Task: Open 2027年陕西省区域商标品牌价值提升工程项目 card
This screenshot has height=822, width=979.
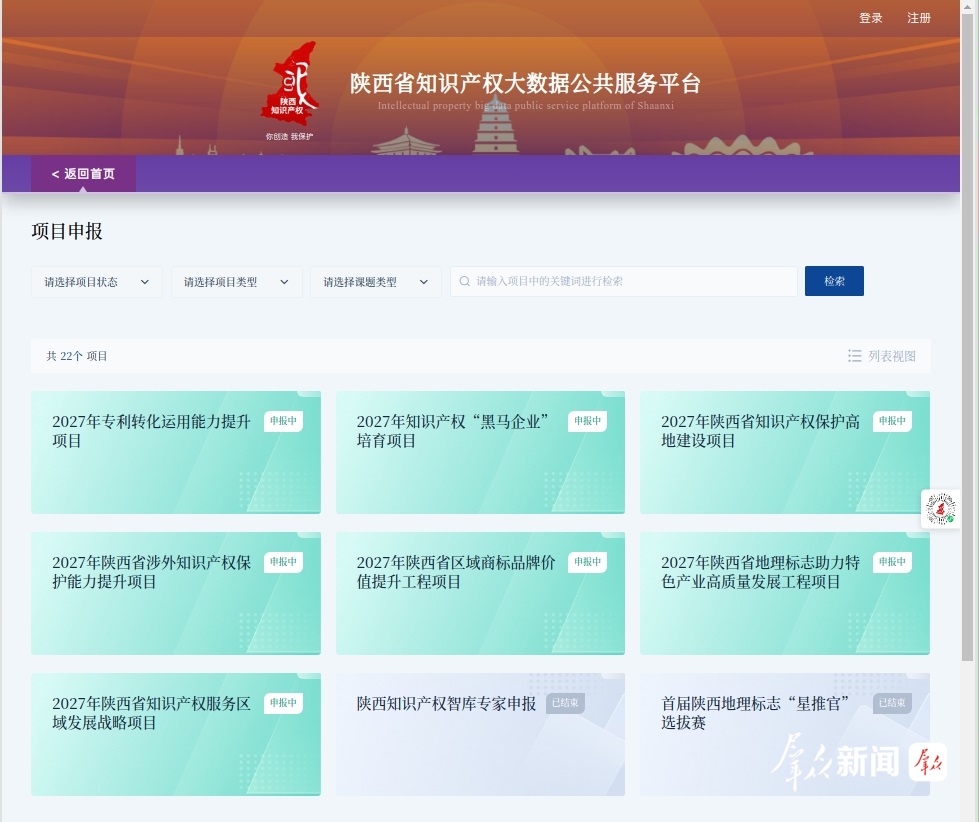Action: click(480, 594)
